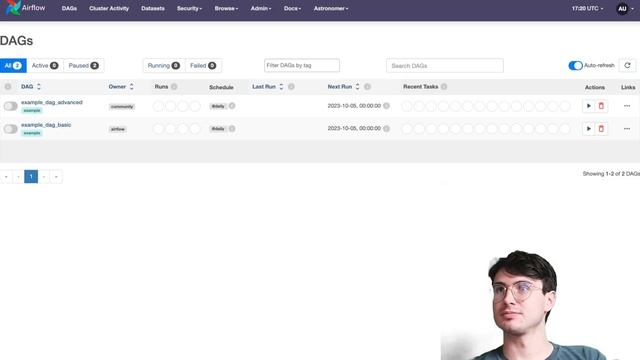The height and width of the screenshot is (360, 640).
Task: Filter by Failed DAGs
Action: (x=203, y=65)
